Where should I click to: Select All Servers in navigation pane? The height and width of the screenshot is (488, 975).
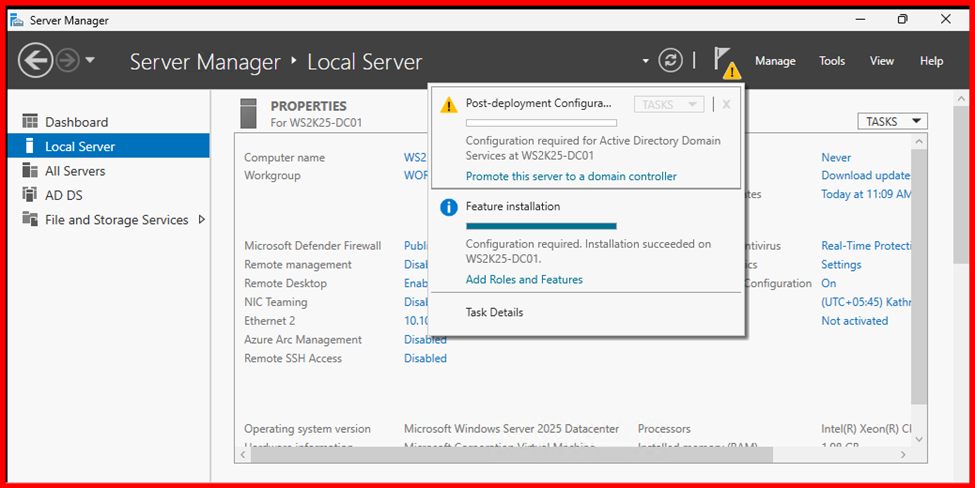pos(75,171)
